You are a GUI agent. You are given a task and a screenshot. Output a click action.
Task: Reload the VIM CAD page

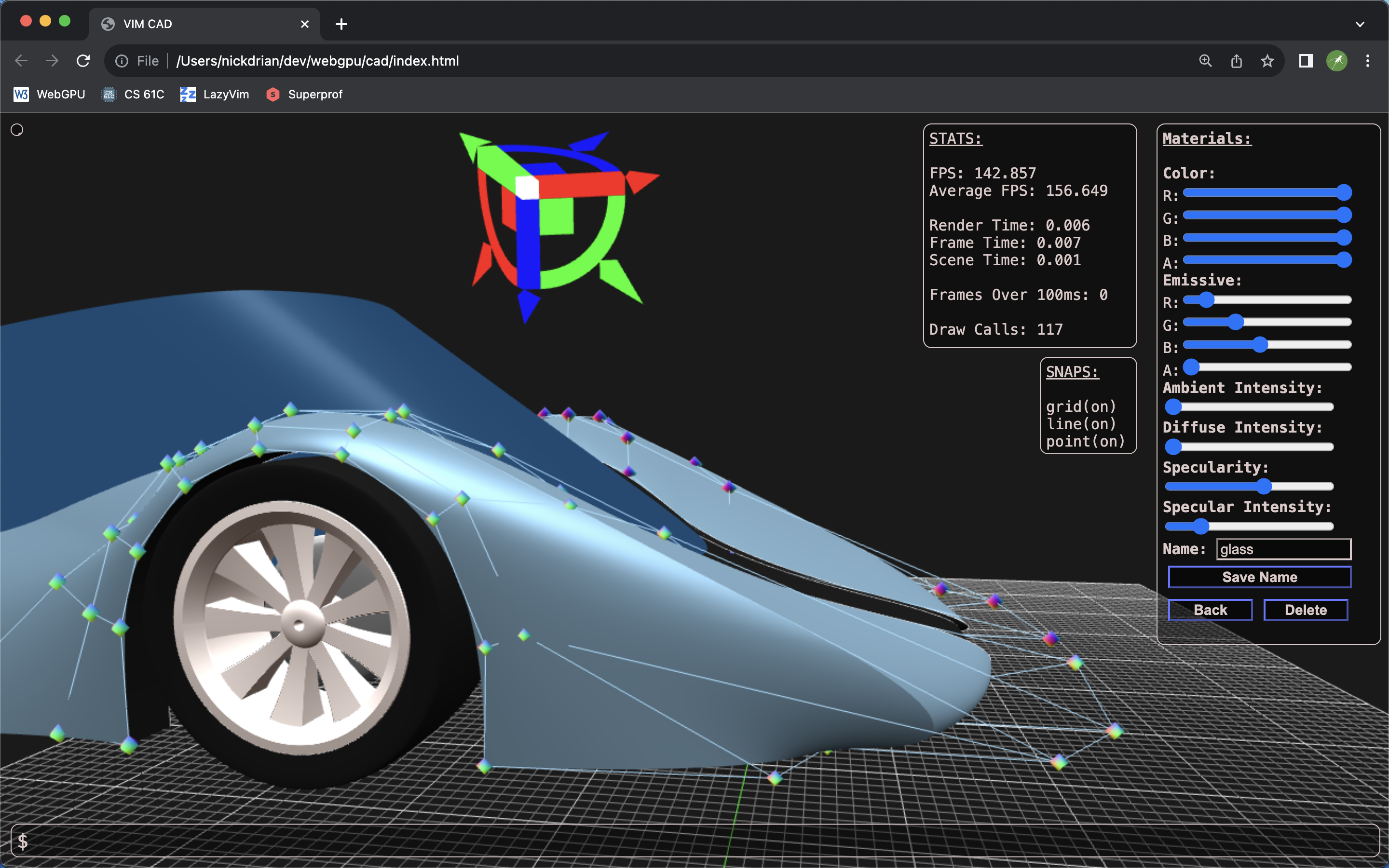84,60
